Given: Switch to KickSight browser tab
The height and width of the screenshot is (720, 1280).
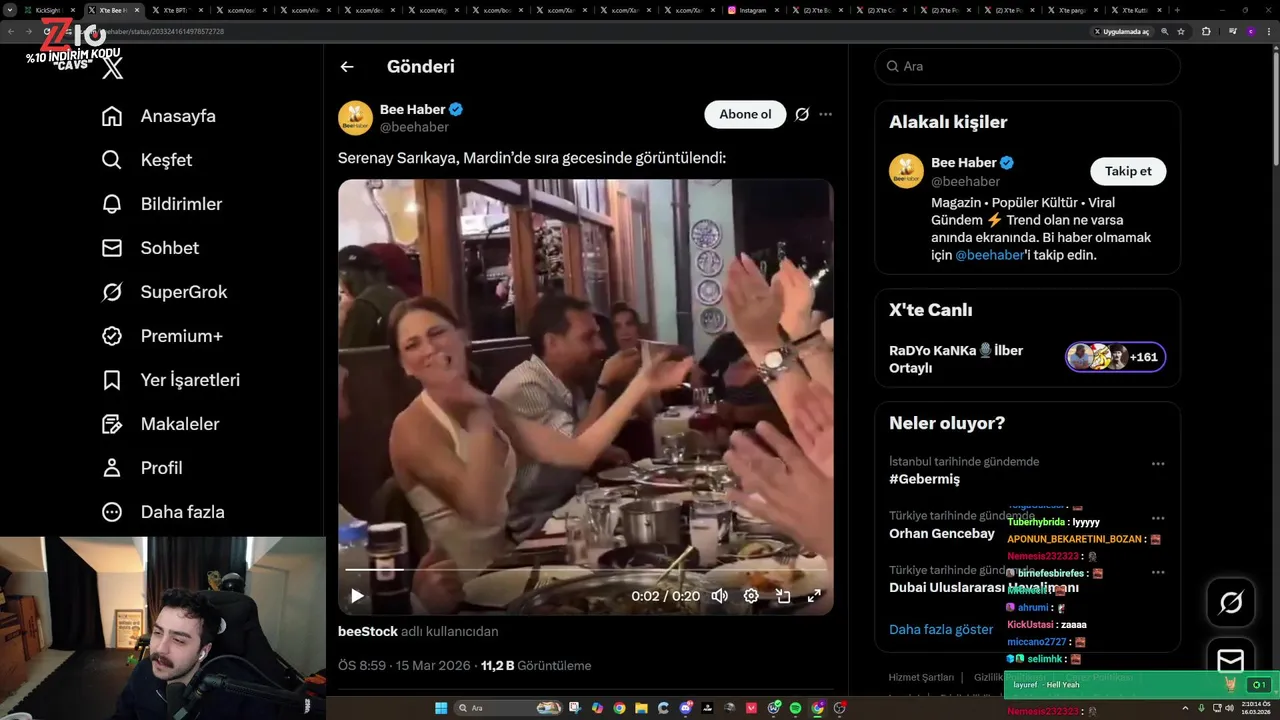Looking at the screenshot, I should [x=48, y=10].
